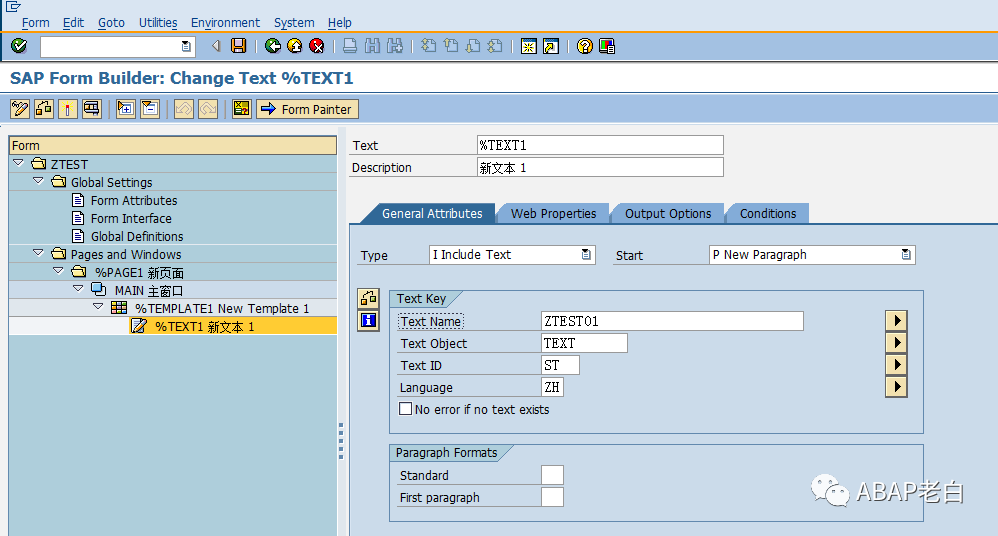998x536 pixels.
Task: Open the Type dropdown (Include Text)
Action: coord(586,255)
